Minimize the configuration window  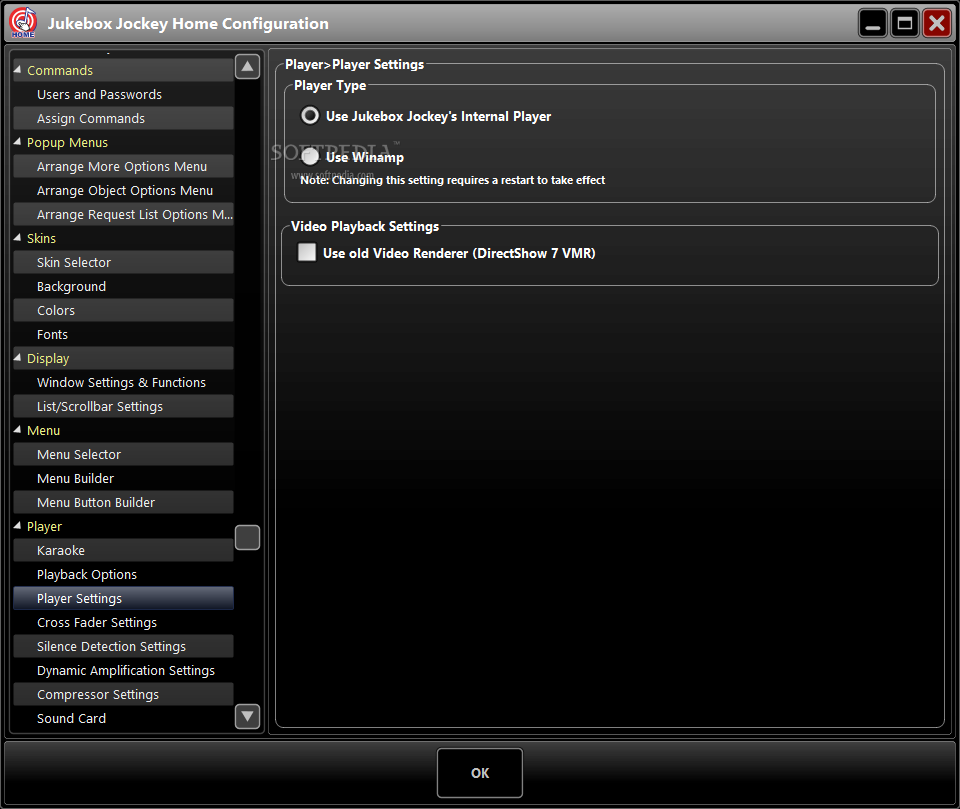[x=873, y=24]
